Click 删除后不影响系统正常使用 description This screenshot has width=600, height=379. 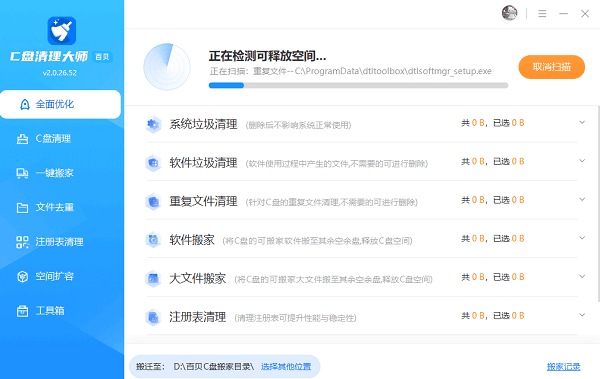point(298,125)
